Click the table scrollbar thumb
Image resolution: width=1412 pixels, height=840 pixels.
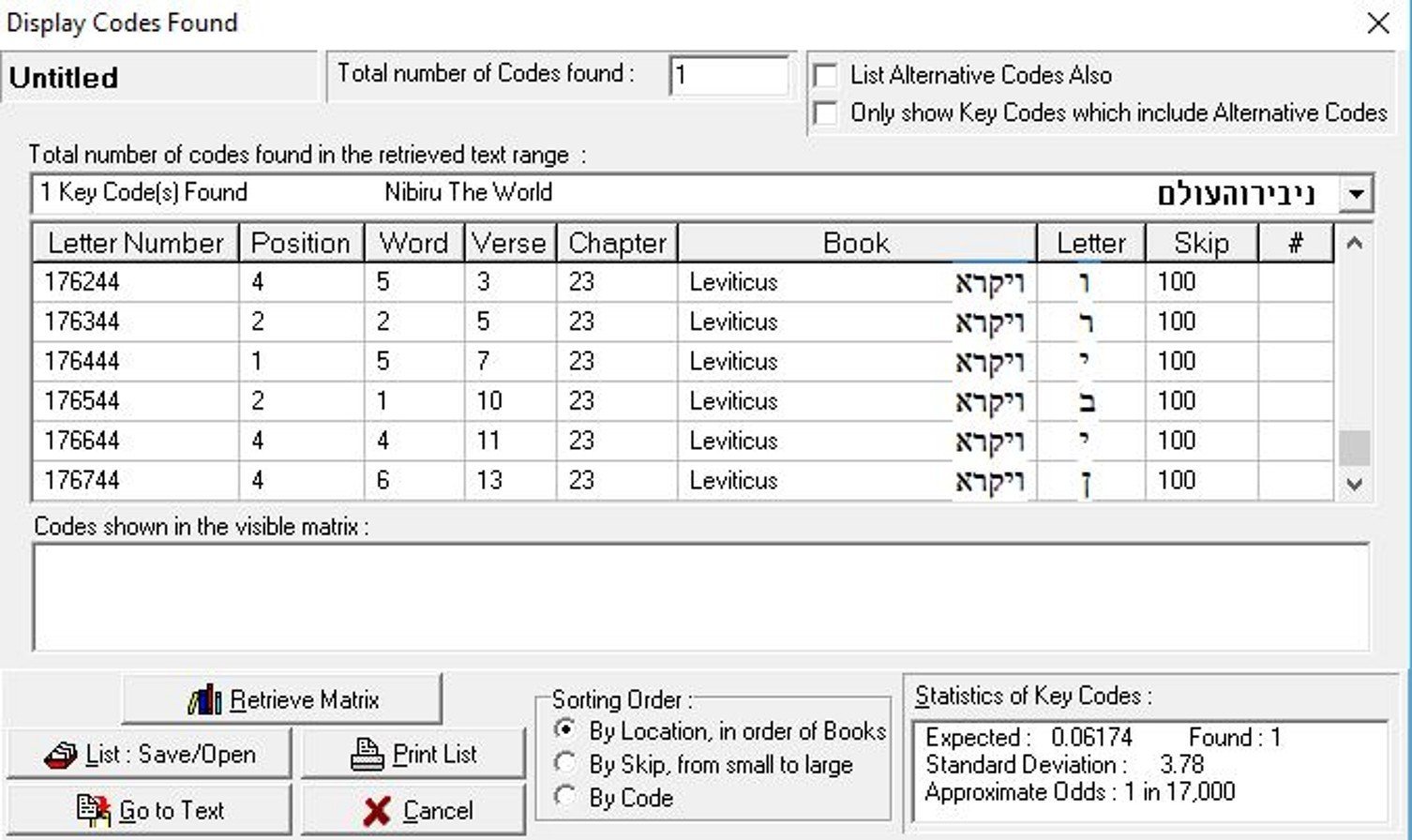tap(1354, 448)
